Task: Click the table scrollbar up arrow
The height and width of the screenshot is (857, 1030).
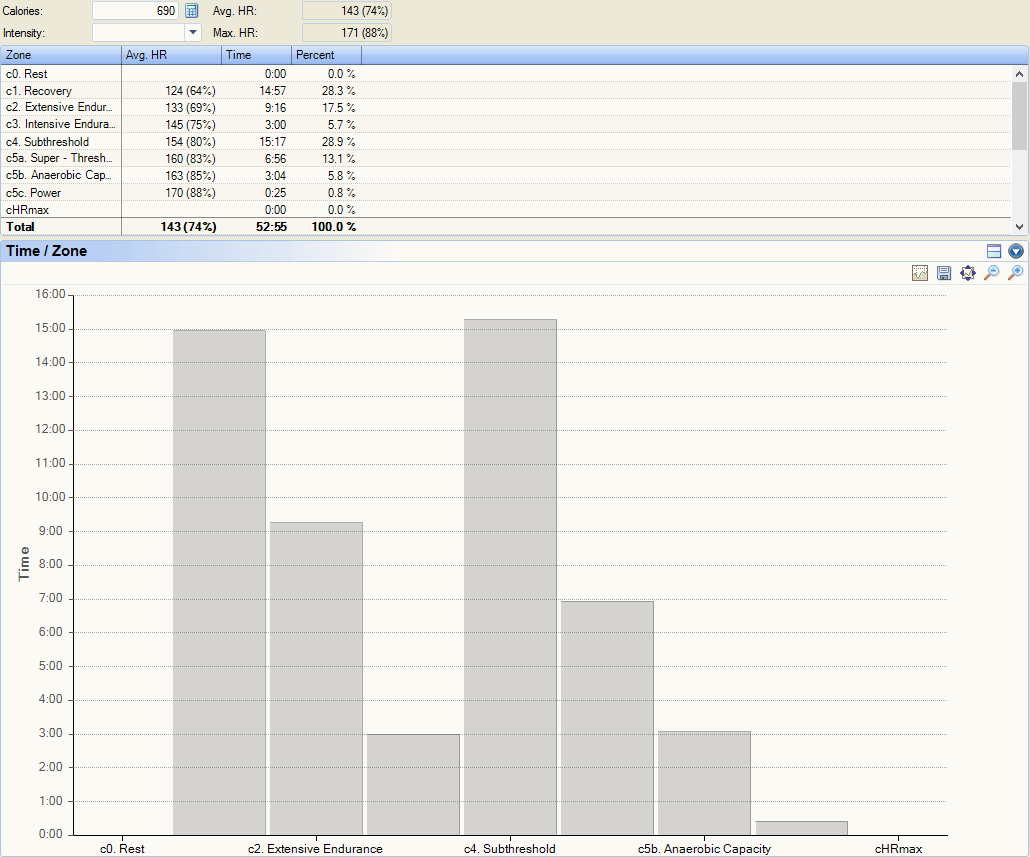Action: 1020,72
